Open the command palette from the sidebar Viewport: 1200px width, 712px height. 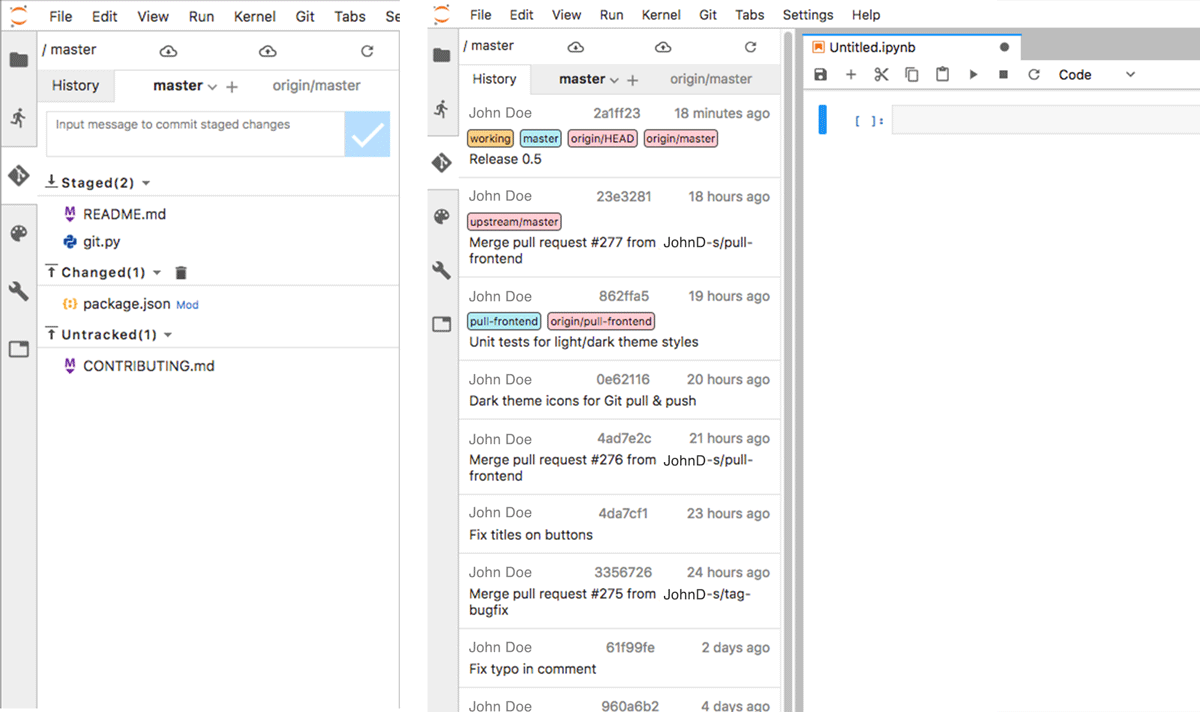[18, 233]
